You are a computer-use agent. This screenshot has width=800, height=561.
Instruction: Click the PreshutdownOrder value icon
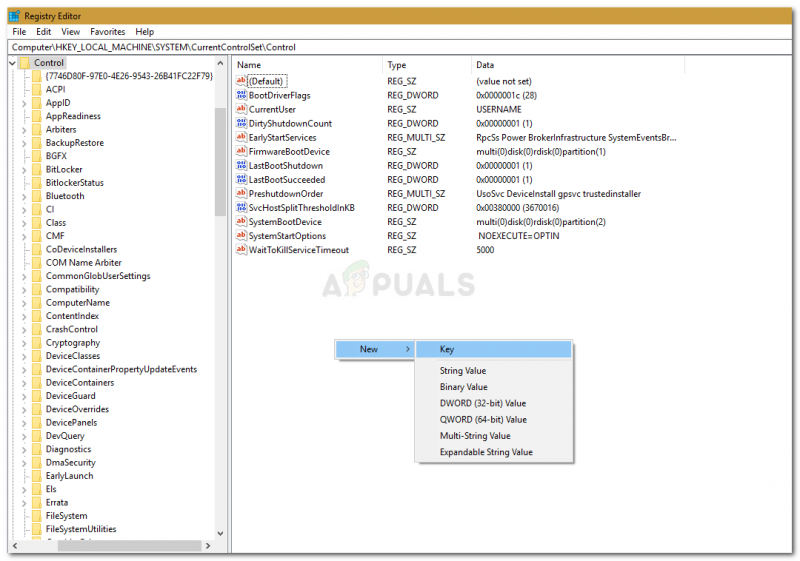click(x=241, y=193)
